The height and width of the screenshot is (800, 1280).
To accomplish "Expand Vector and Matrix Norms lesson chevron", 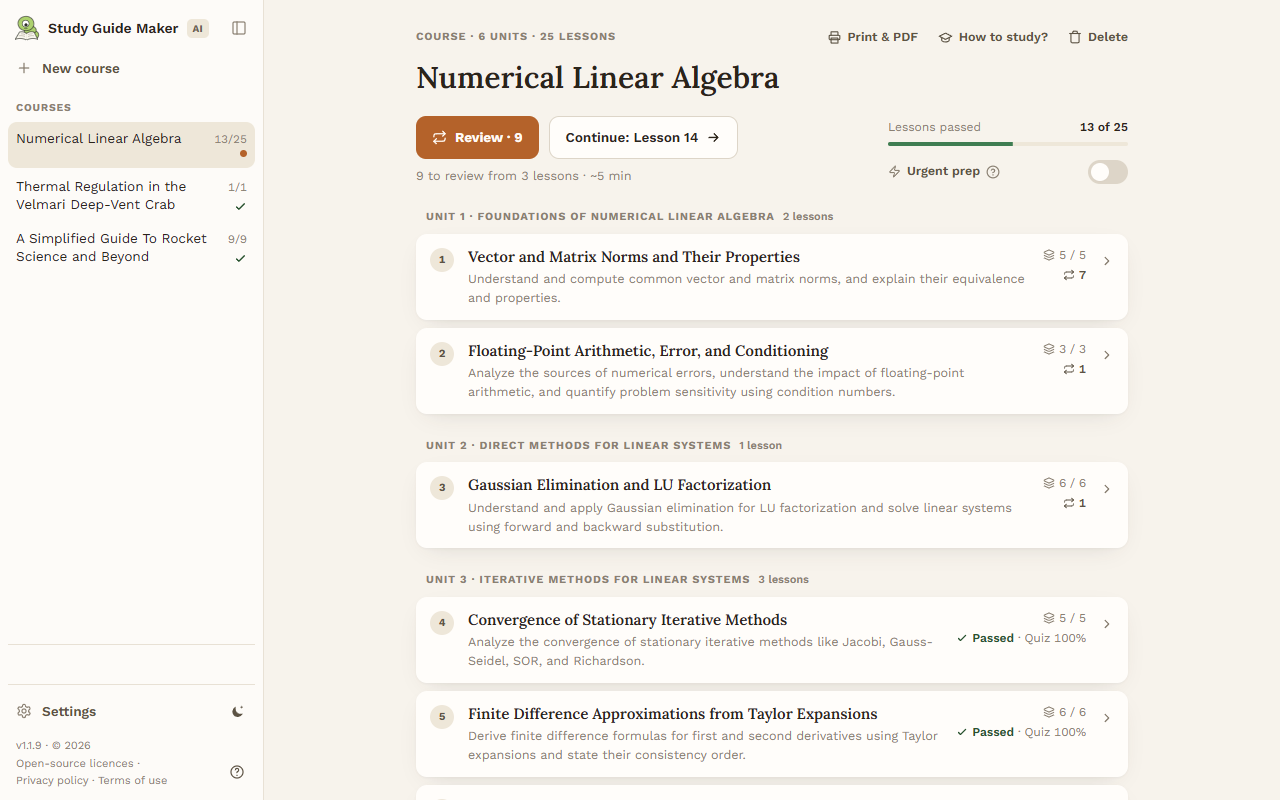I will pos(1107,261).
